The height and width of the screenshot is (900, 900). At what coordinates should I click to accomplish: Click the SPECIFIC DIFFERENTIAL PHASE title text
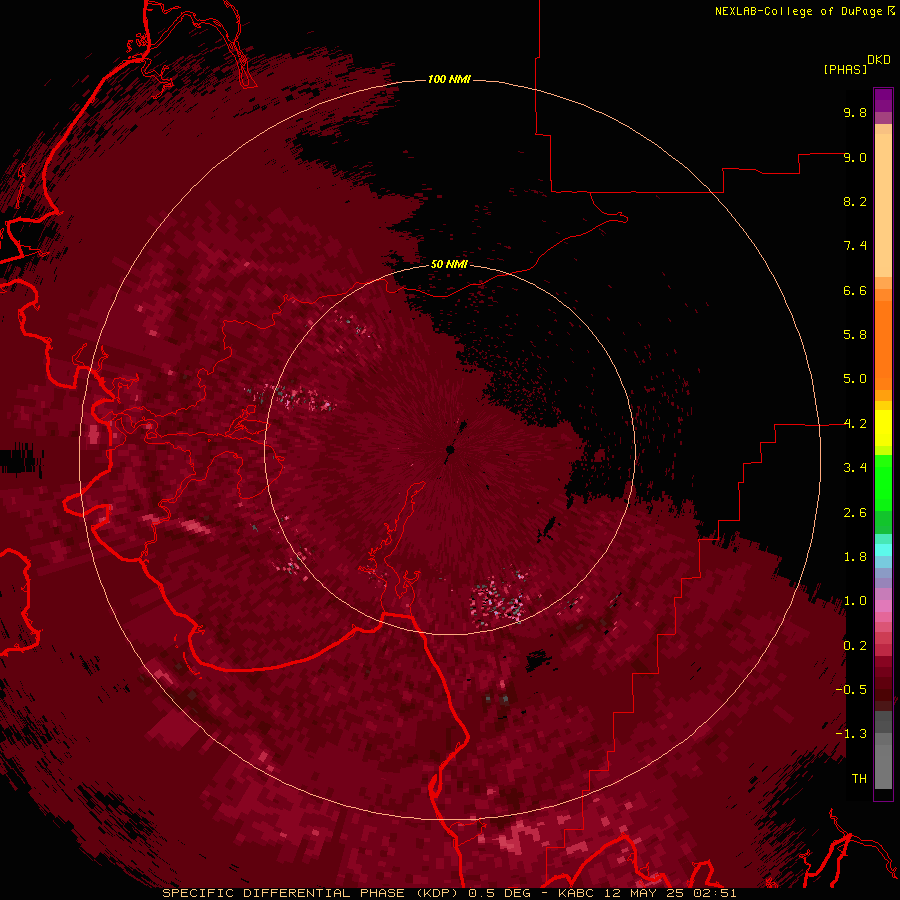[284, 893]
